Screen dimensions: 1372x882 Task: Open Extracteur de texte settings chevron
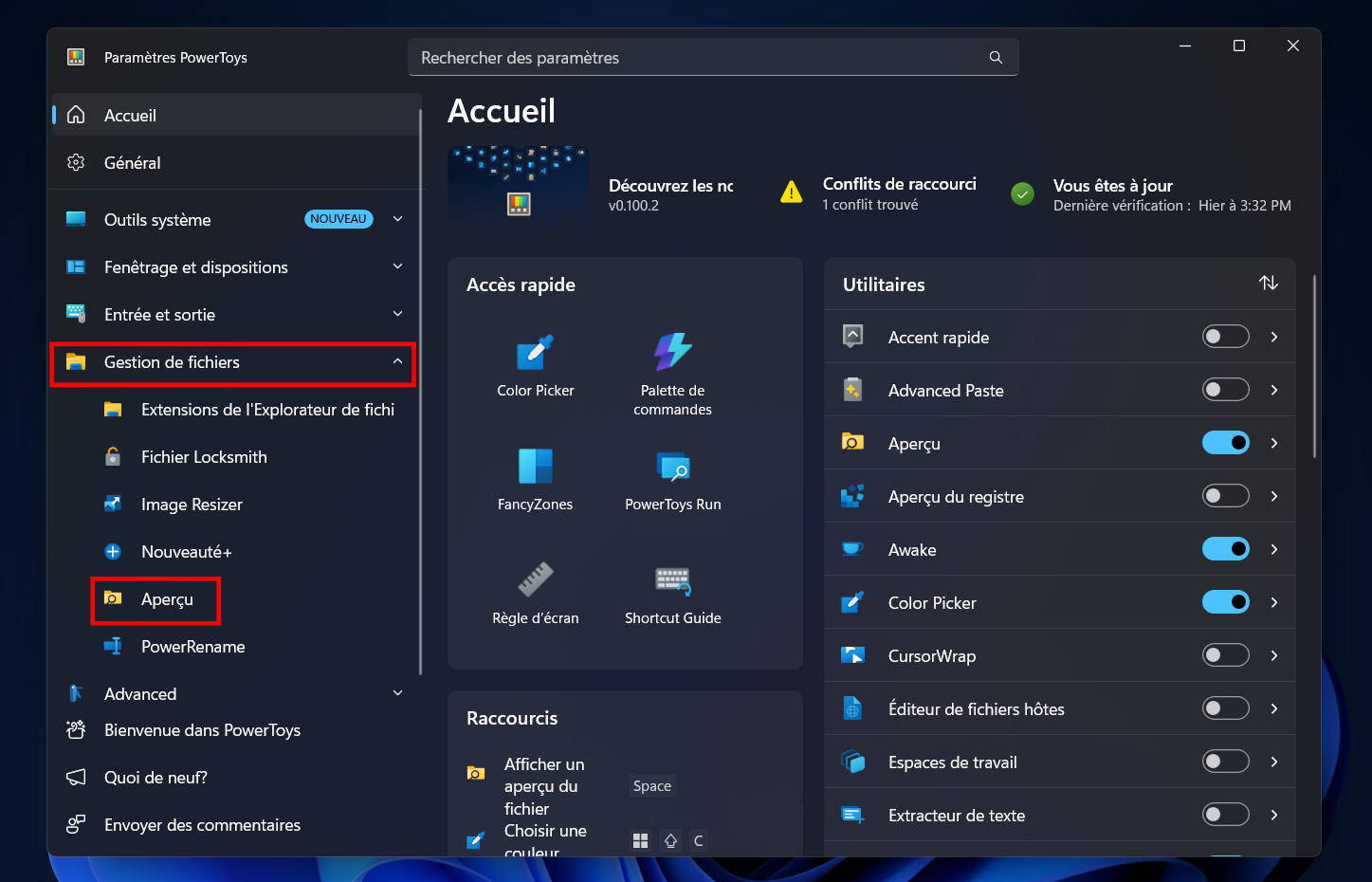(1274, 815)
